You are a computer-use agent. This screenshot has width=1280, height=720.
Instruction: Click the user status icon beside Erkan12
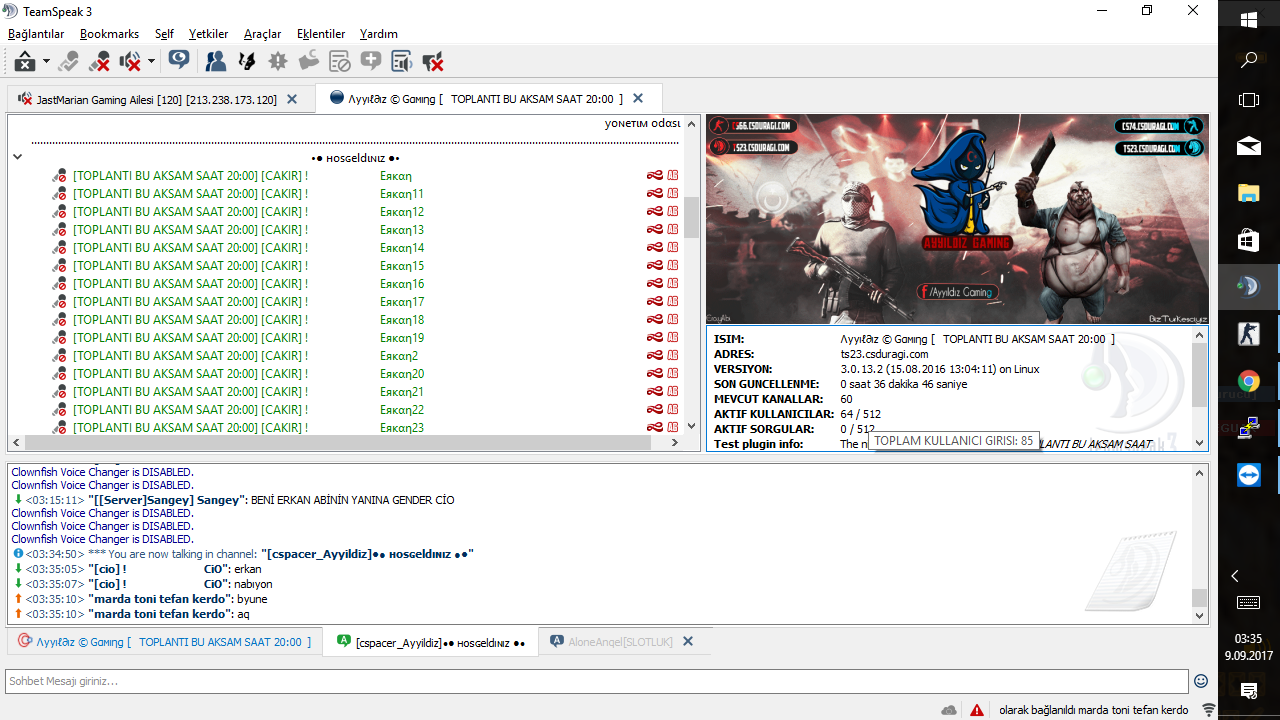pyautogui.click(x=59, y=212)
